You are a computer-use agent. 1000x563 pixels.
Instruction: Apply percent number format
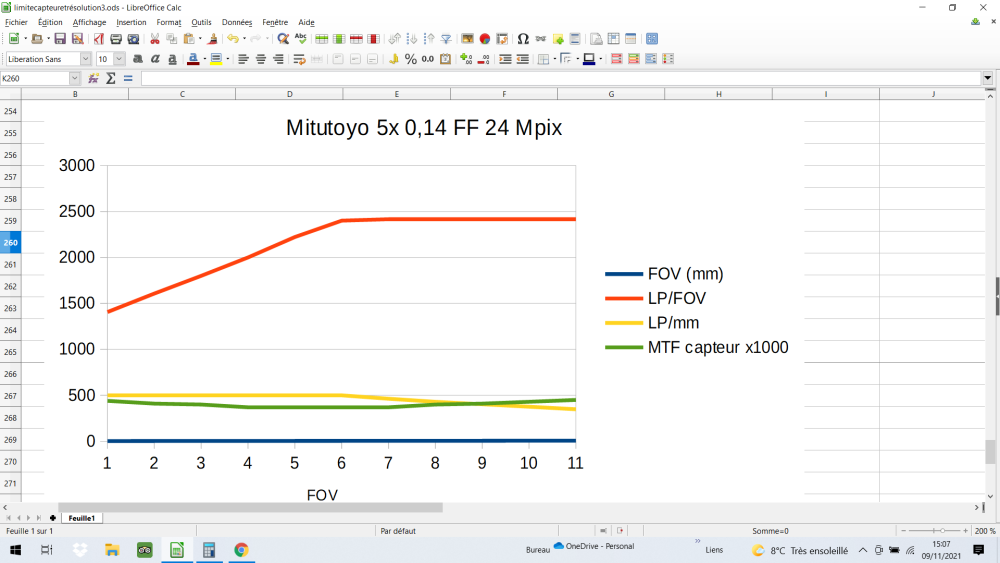(410, 59)
